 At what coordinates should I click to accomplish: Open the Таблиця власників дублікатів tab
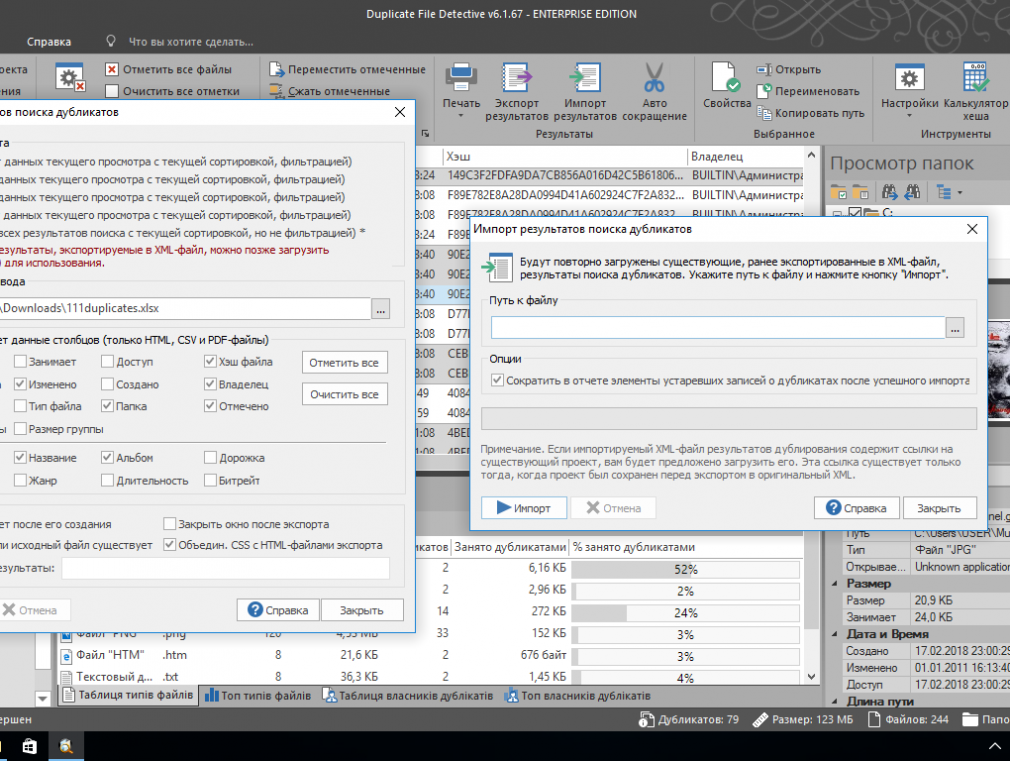coord(409,696)
